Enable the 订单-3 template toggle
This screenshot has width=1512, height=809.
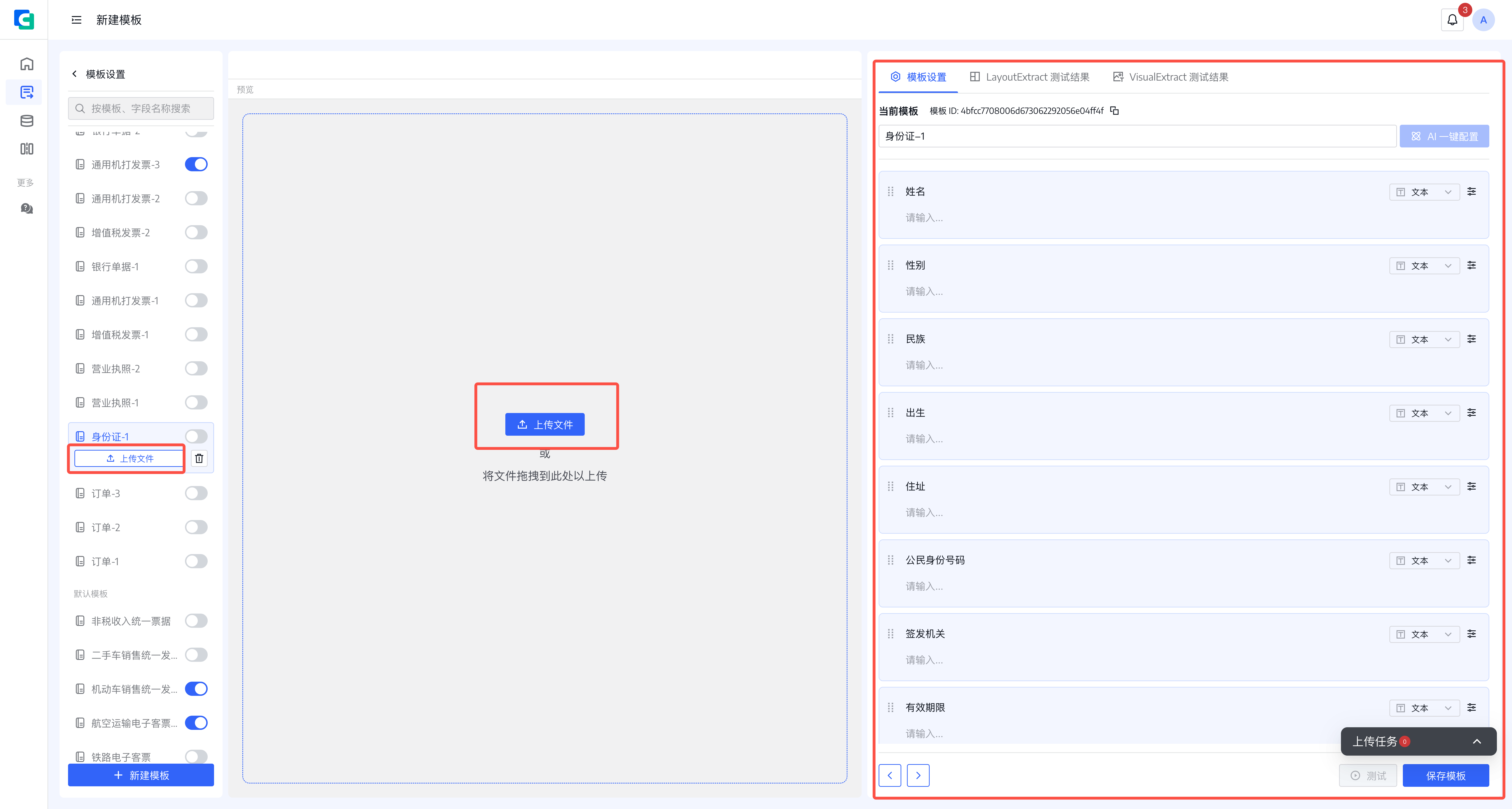(x=196, y=493)
